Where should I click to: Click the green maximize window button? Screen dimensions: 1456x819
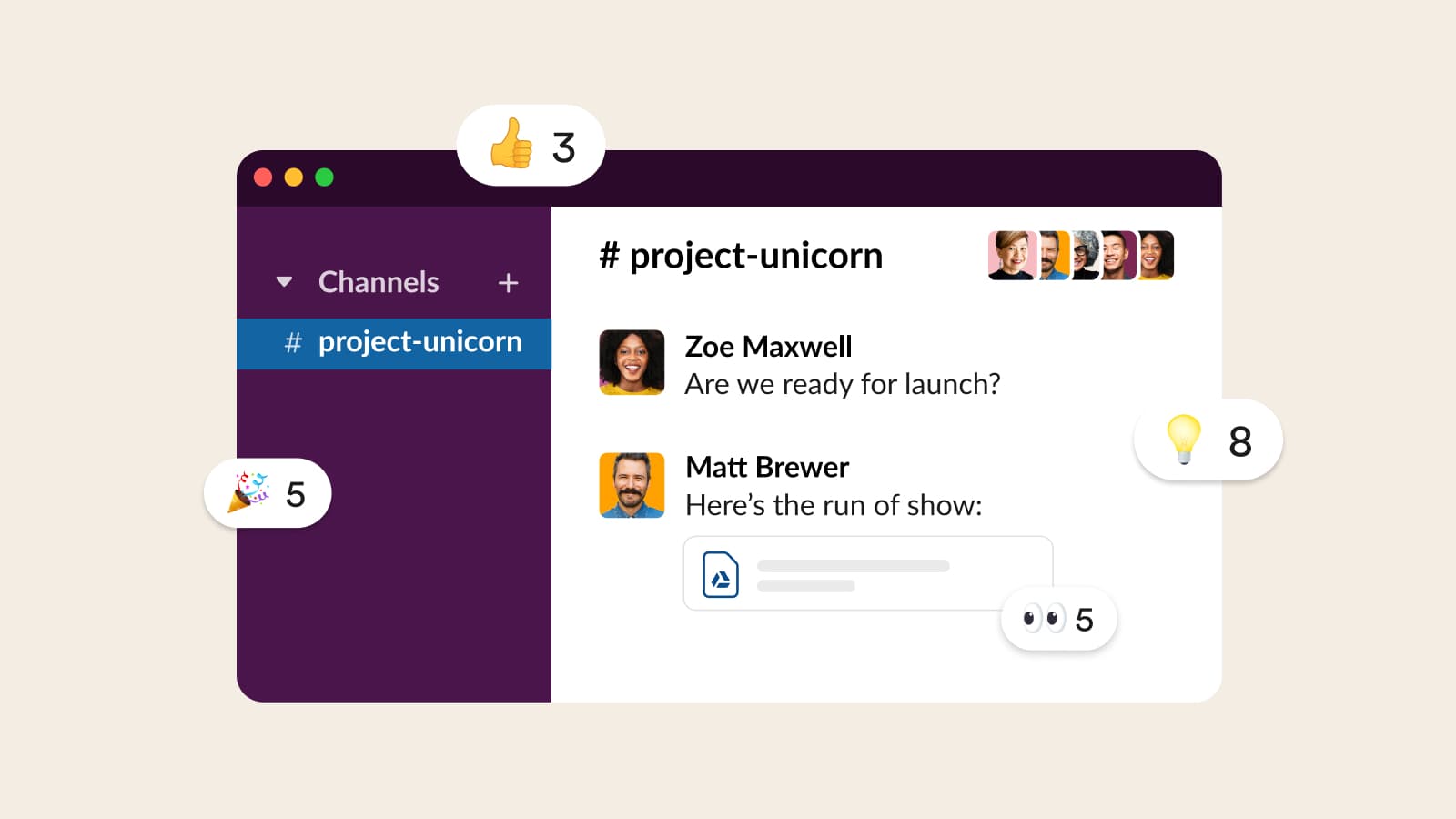click(324, 177)
